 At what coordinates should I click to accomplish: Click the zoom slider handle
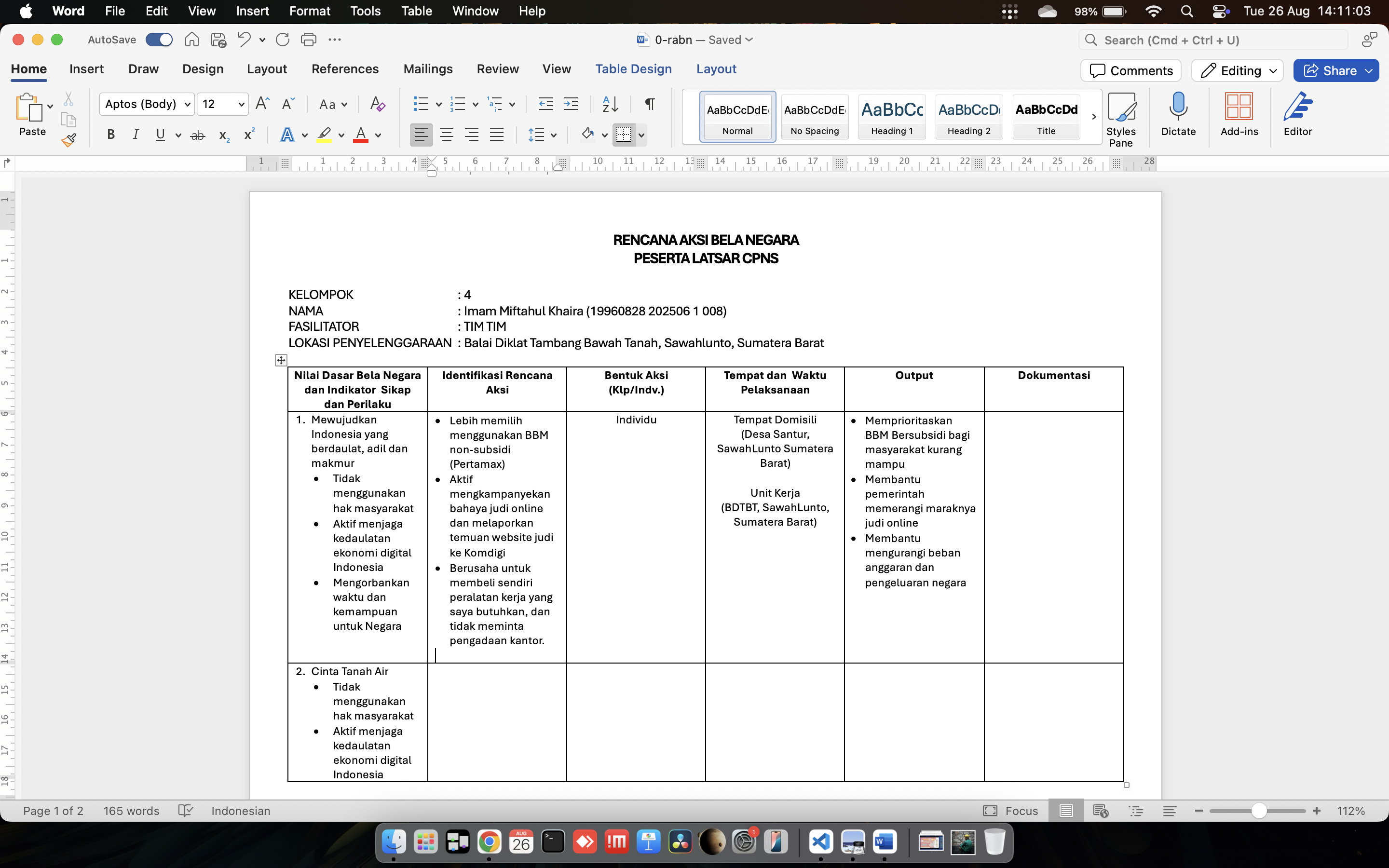(x=1259, y=811)
